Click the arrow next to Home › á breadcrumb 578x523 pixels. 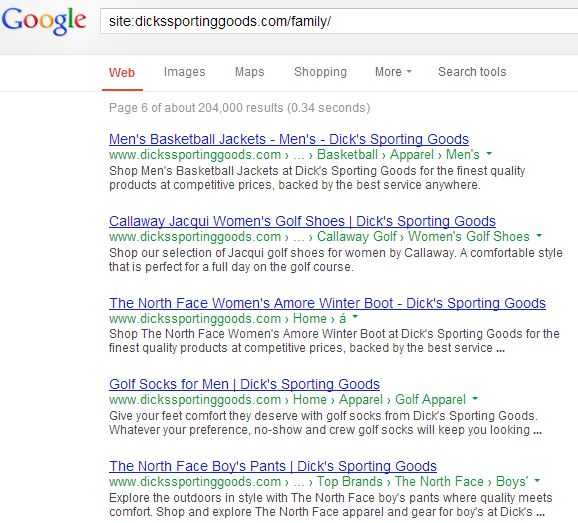[355, 317]
